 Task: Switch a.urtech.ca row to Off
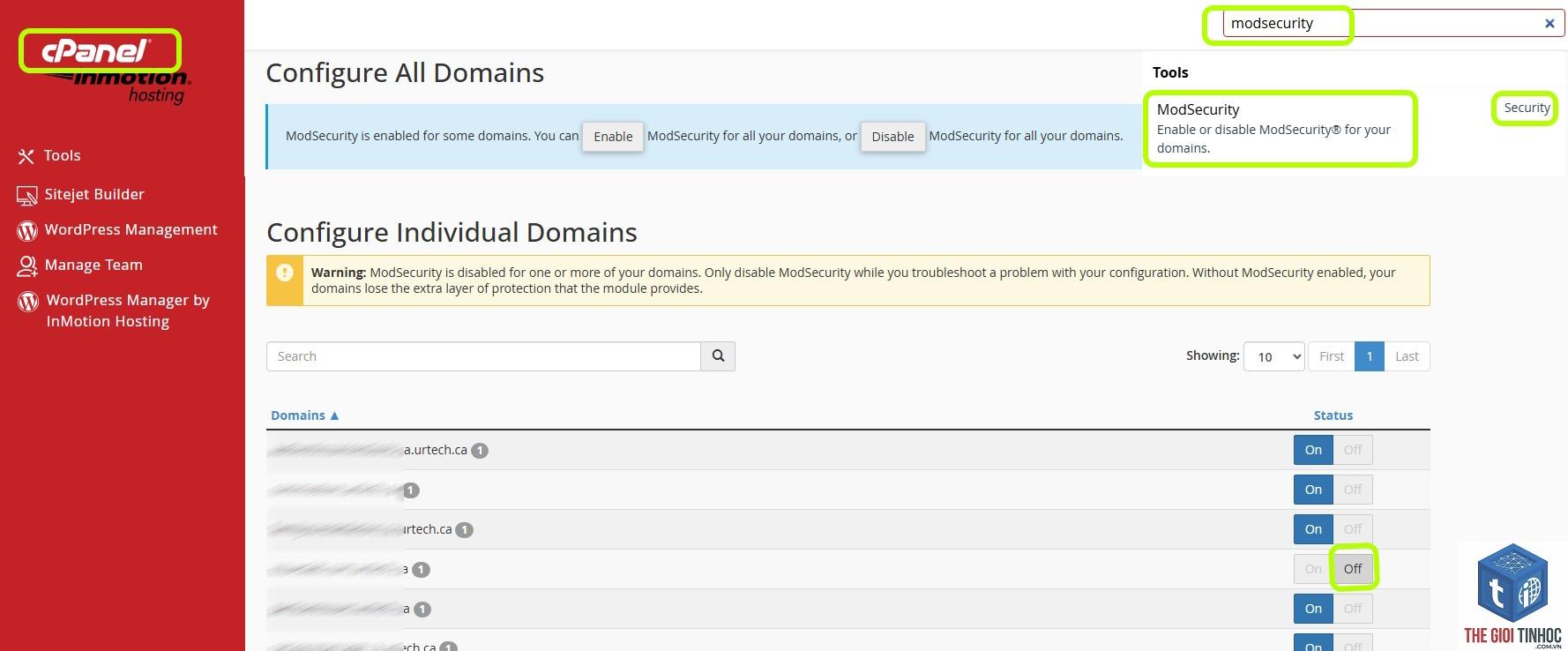[1353, 450]
